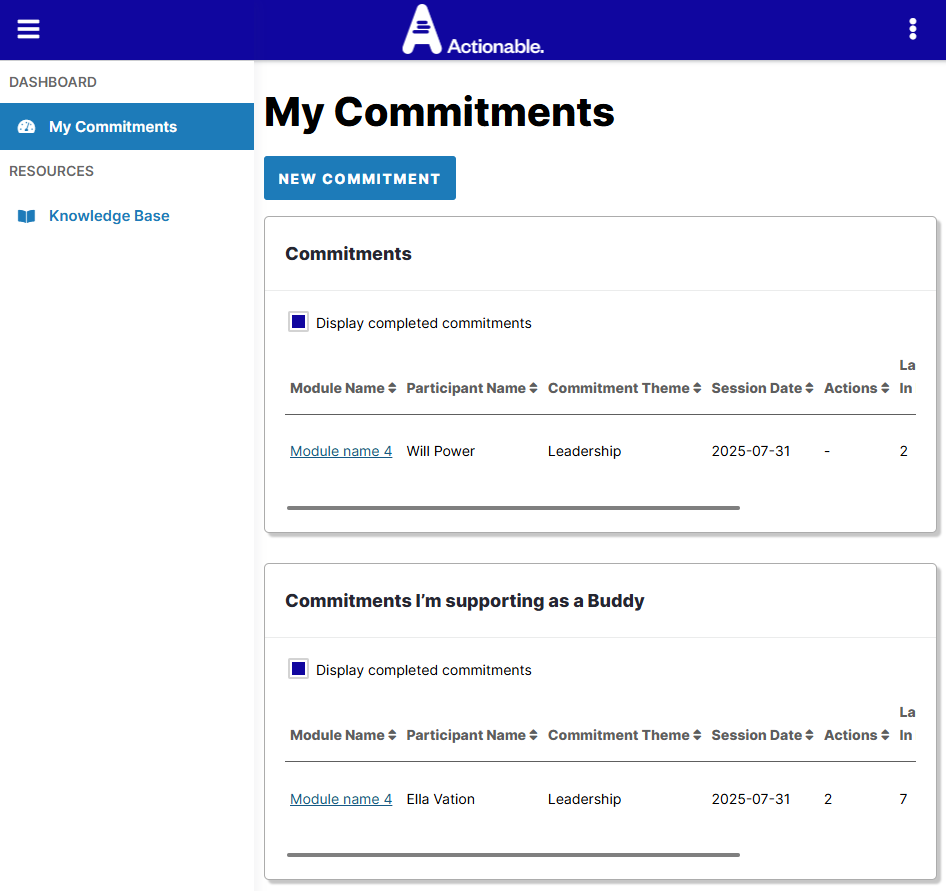Sort Commitments table by Commitment Theme
Viewport: 946px width, 891px height.
pos(618,388)
